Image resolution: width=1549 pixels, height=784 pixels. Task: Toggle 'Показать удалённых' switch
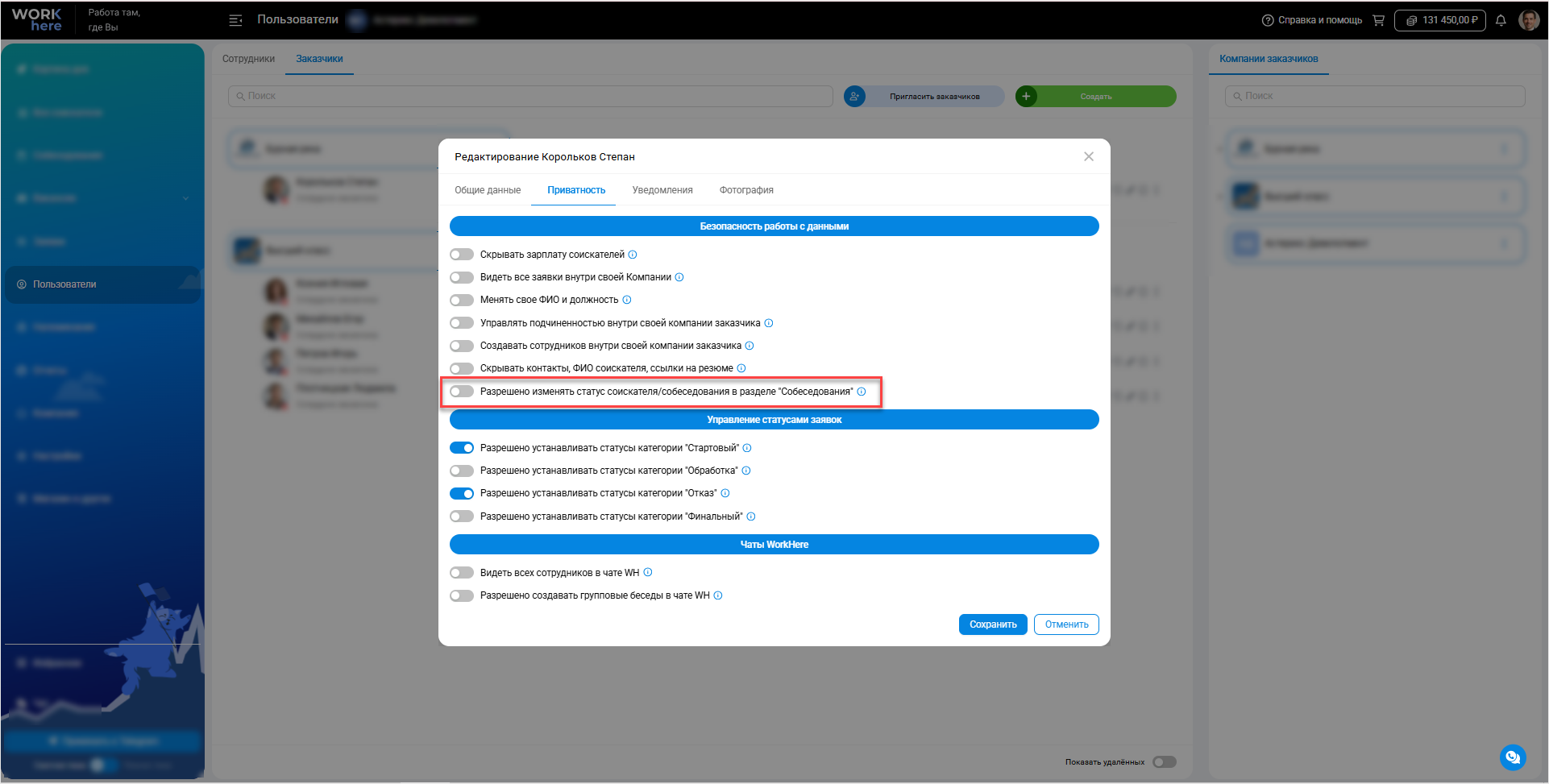tap(1165, 761)
